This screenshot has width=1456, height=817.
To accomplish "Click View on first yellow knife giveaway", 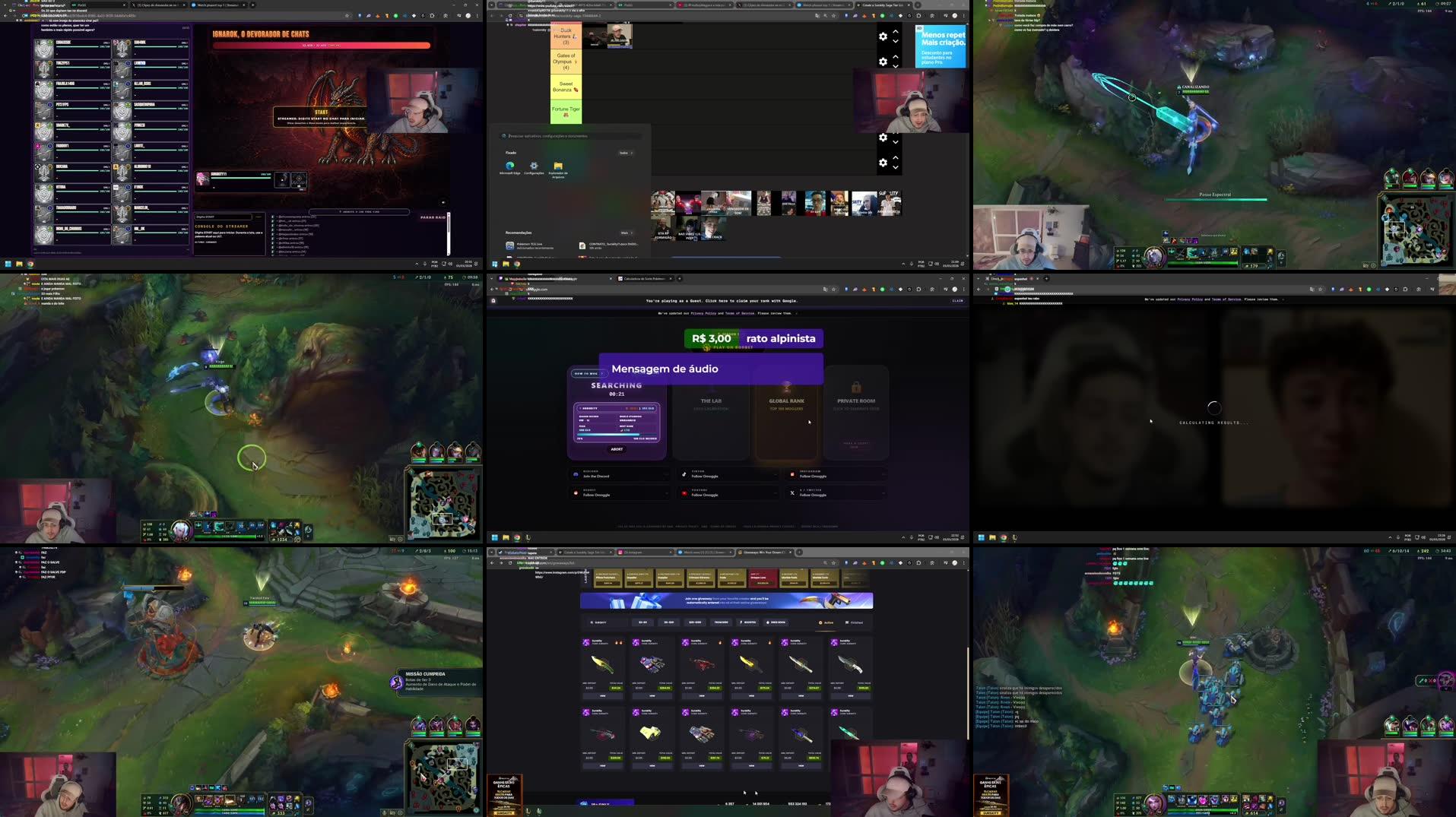I will (603, 695).
